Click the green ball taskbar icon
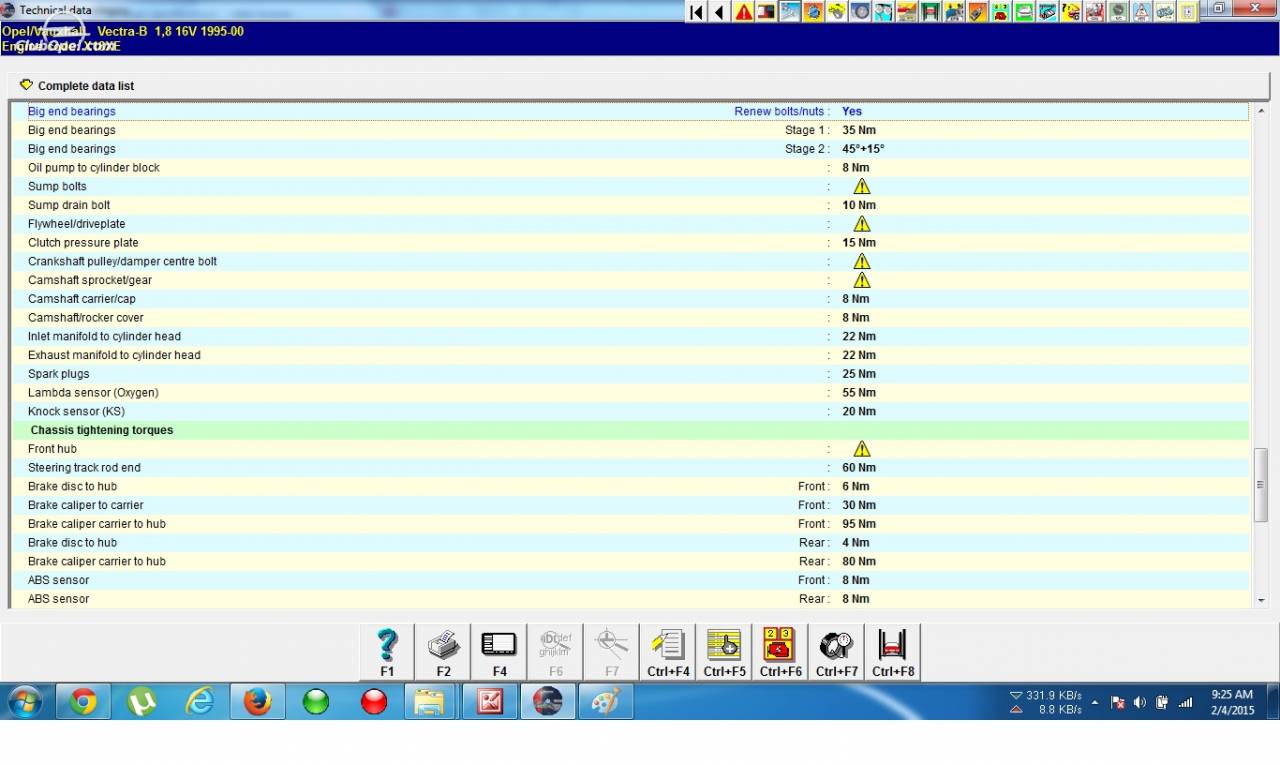 click(316, 702)
